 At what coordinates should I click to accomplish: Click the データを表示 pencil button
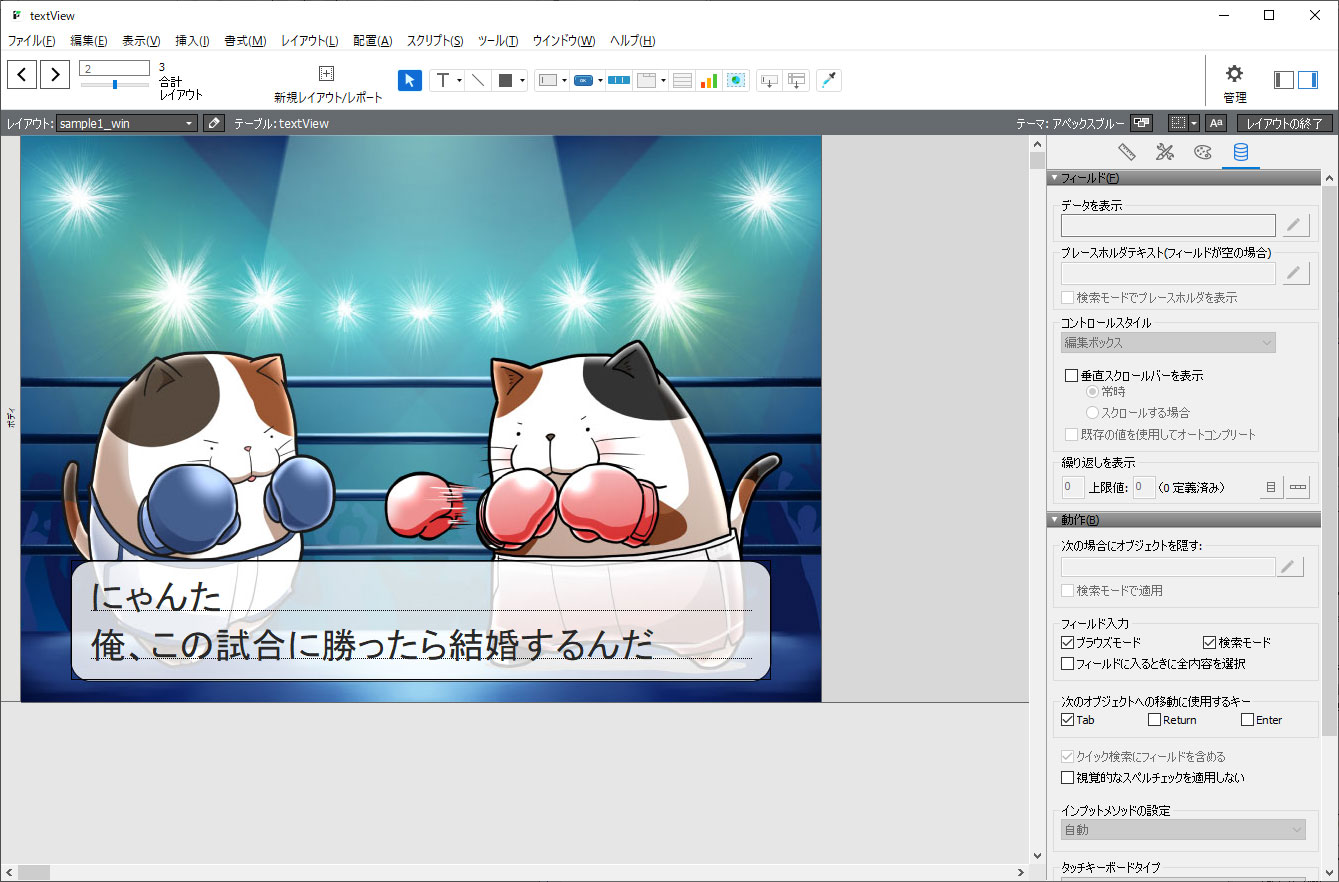pyautogui.click(x=1296, y=225)
